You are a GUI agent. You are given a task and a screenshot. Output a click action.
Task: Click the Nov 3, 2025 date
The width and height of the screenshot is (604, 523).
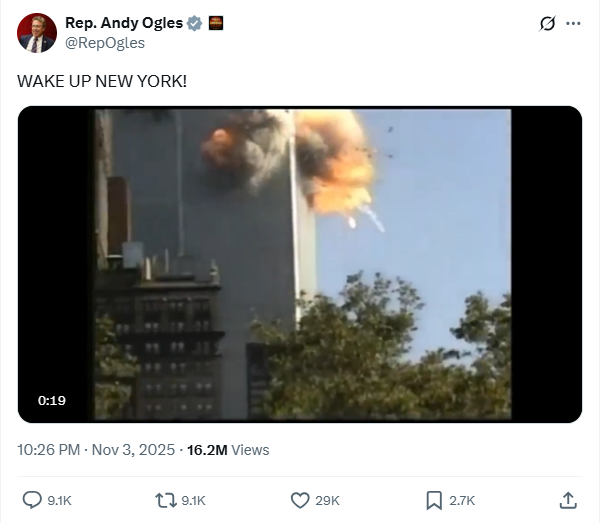tap(133, 450)
